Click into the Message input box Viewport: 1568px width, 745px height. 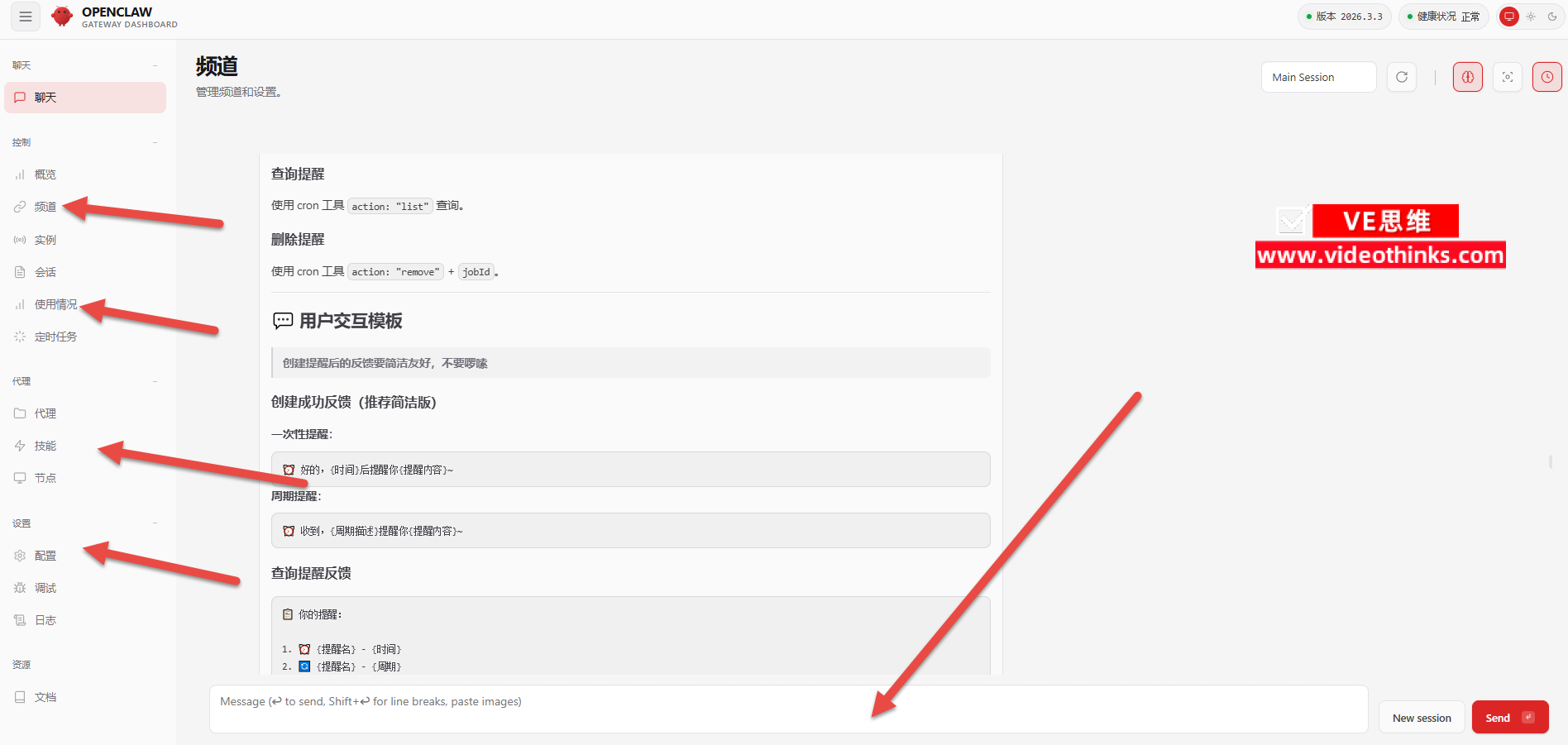tap(788, 709)
